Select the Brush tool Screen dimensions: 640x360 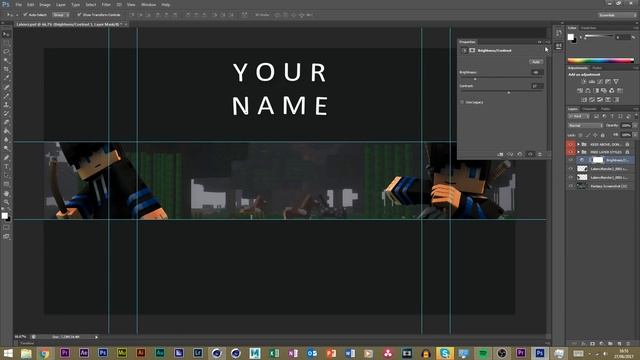6,96
